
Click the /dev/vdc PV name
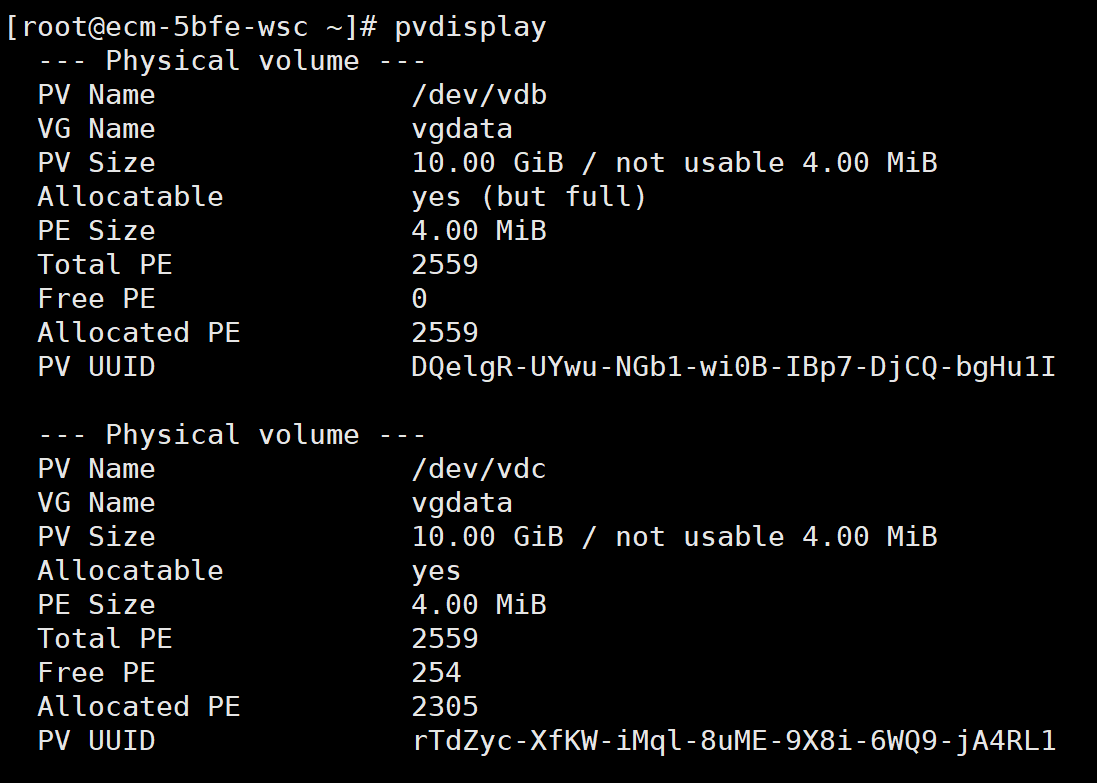478,469
